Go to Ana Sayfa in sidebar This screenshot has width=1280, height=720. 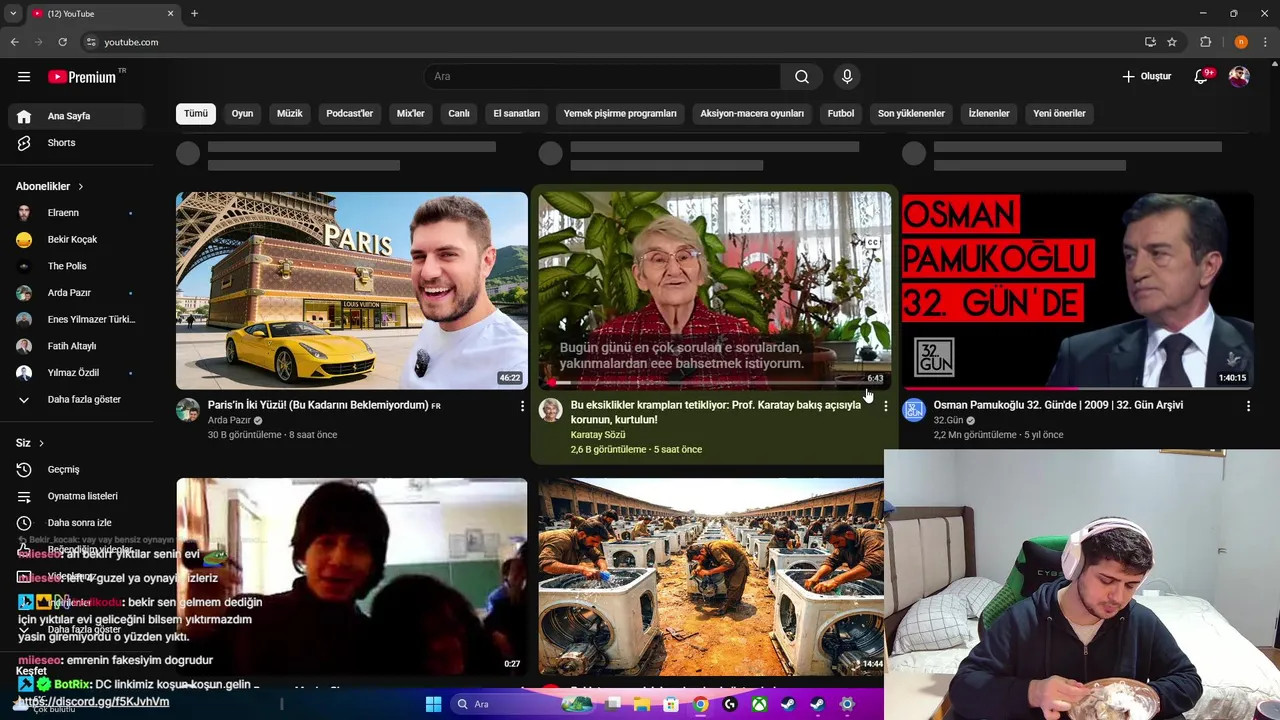(x=76, y=116)
